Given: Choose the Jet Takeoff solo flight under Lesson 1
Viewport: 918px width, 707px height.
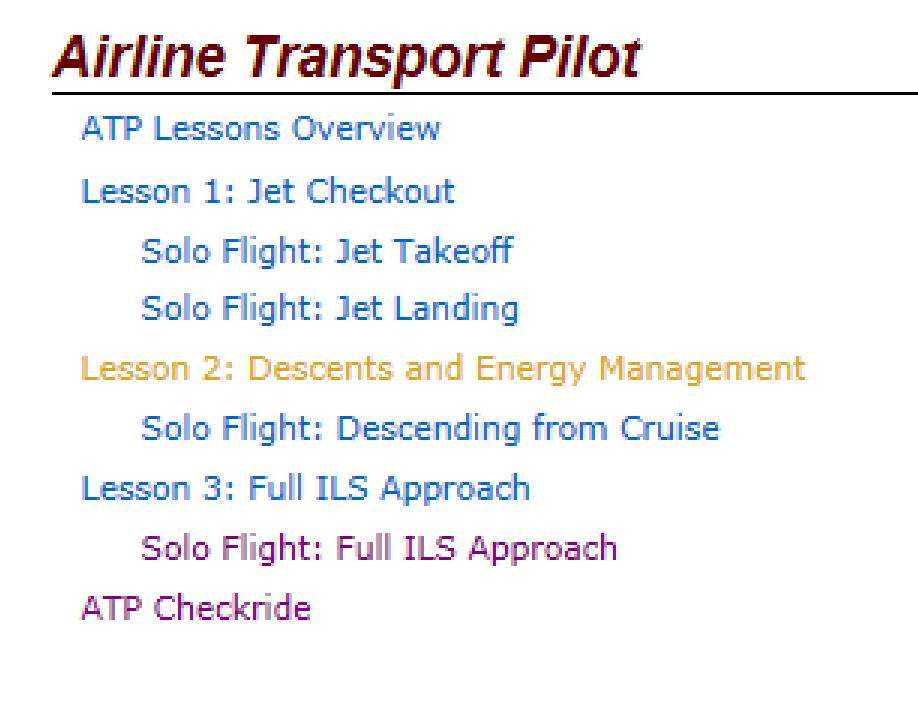Looking at the screenshot, I should [327, 250].
